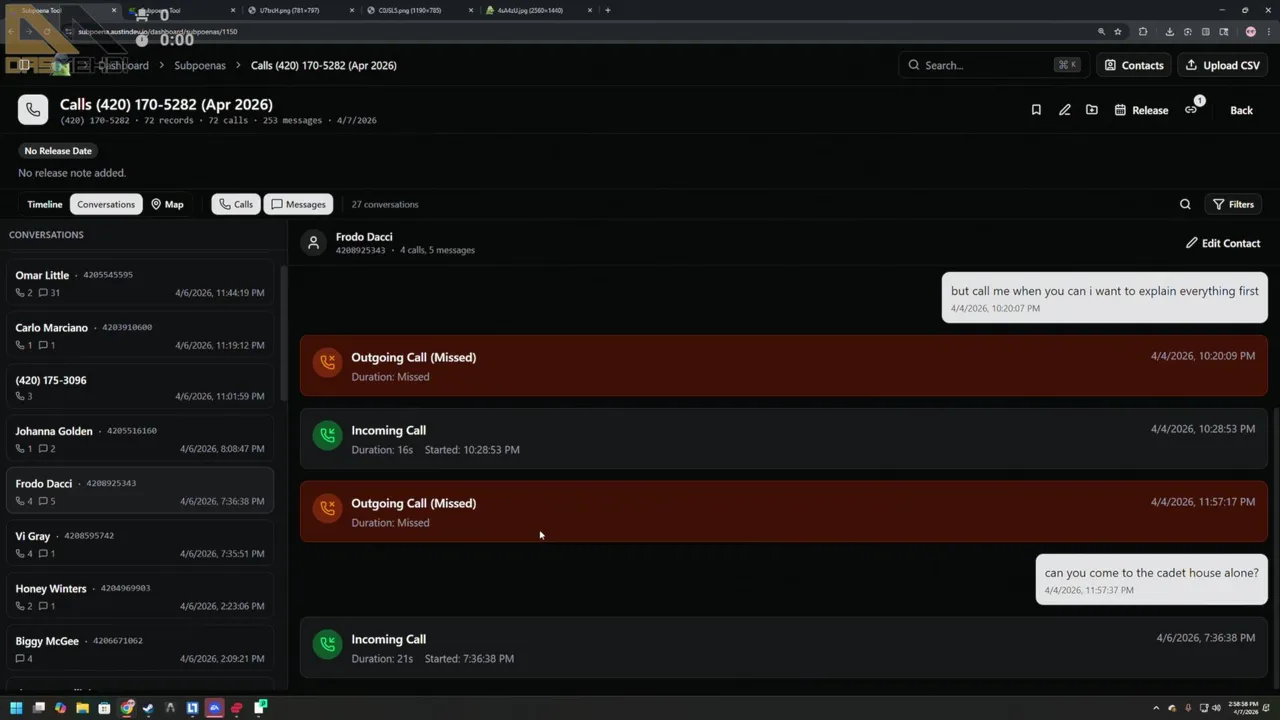Open (420) 175-3096 conversation
The width and height of the screenshot is (1280, 720).
pos(140,388)
